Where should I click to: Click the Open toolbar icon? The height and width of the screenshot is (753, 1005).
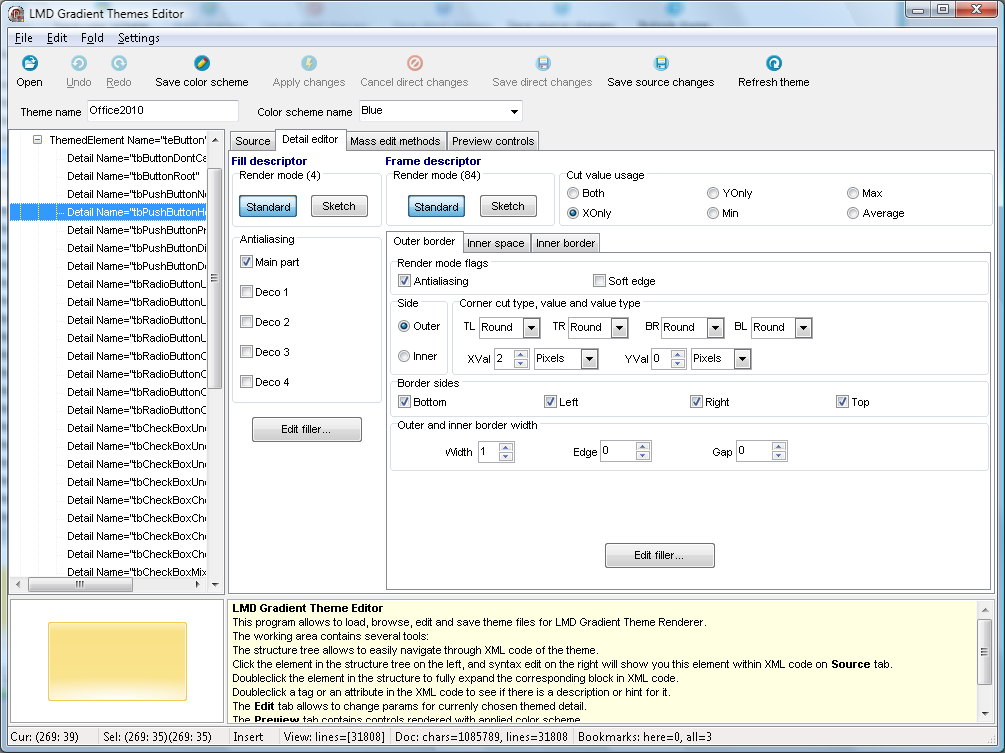[29, 64]
